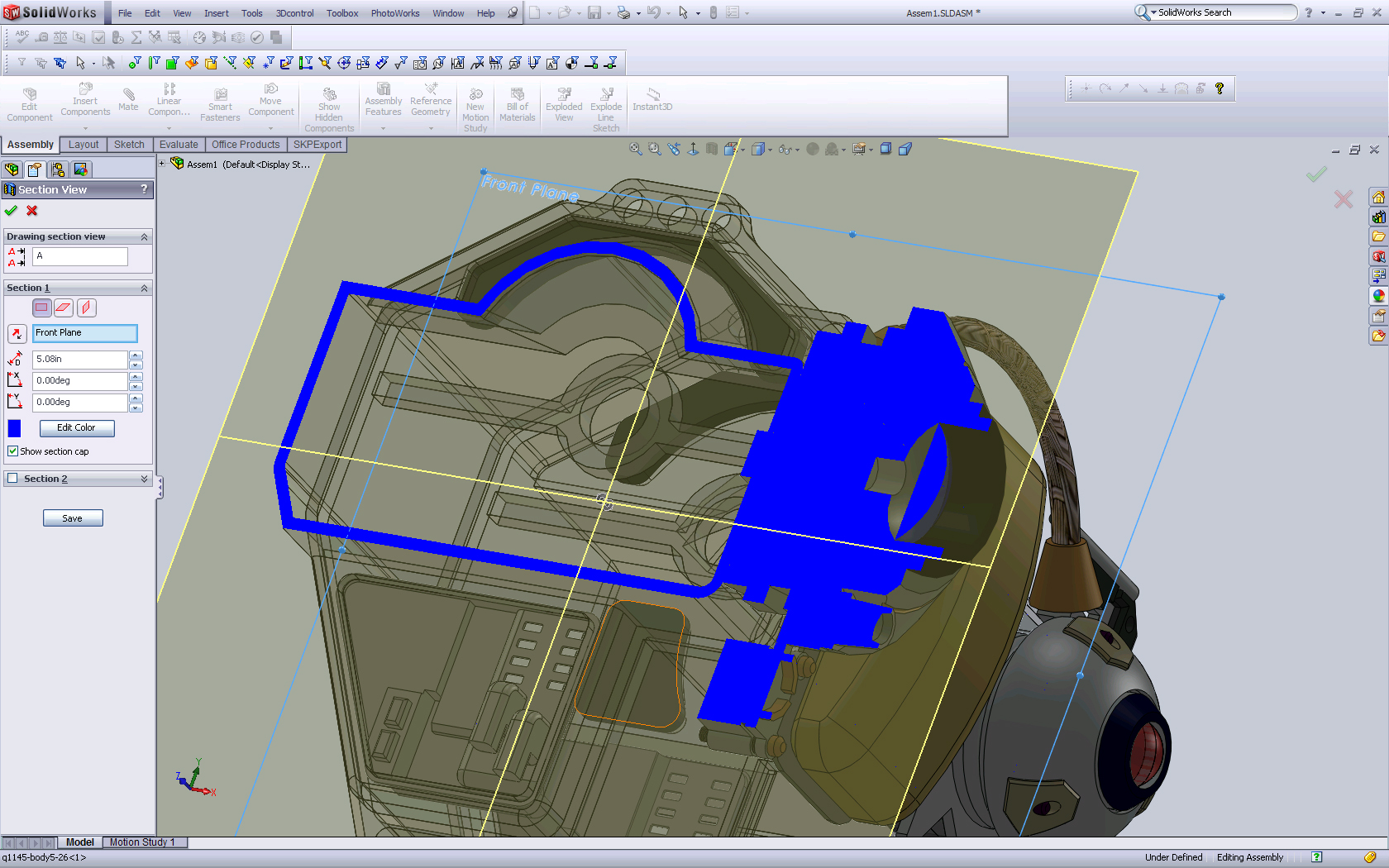This screenshot has width=1389, height=868.
Task: Click Bill of Materials ribbon button
Action: pos(518,105)
